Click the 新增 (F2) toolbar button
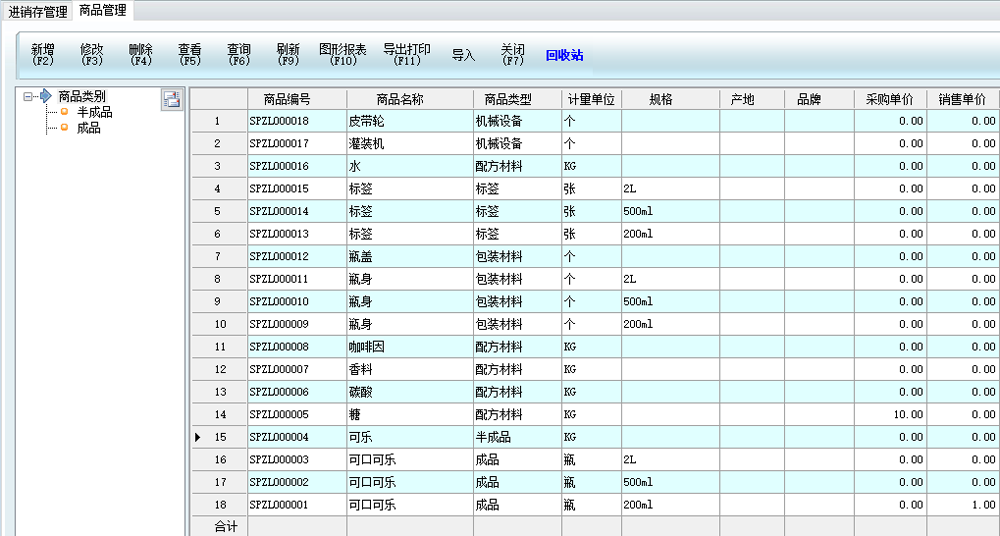 pyautogui.click(x=43, y=55)
